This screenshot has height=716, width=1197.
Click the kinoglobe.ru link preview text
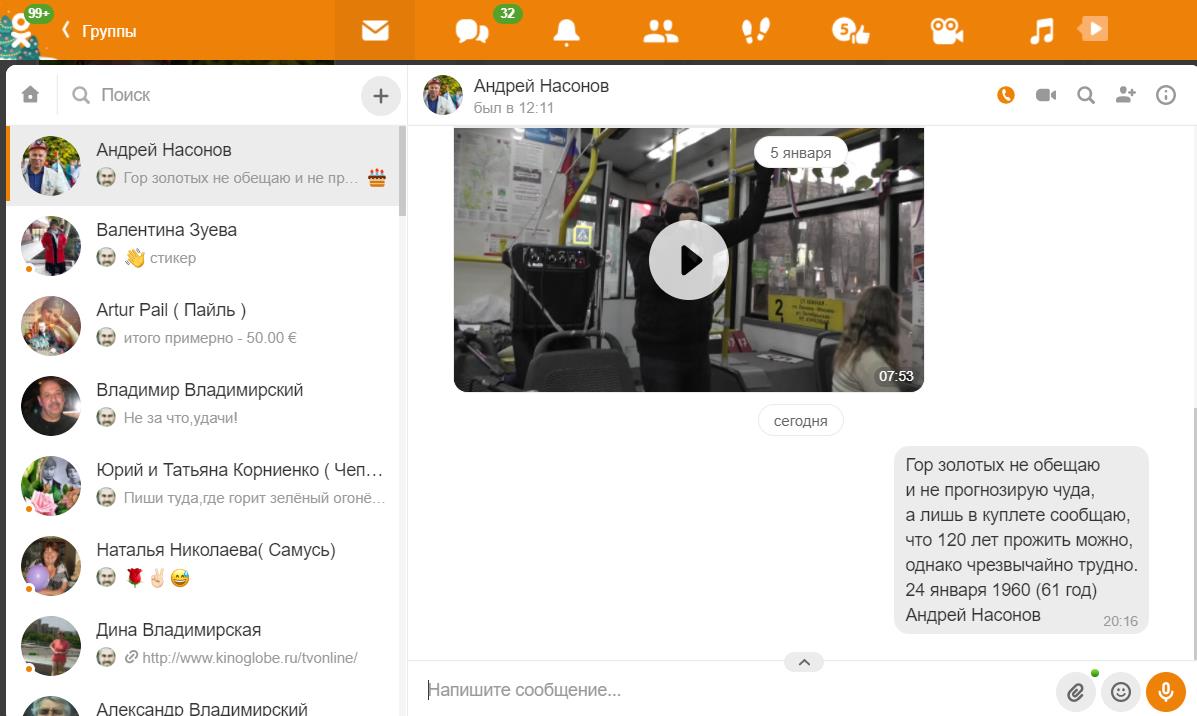pyautogui.click(x=250, y=657)
